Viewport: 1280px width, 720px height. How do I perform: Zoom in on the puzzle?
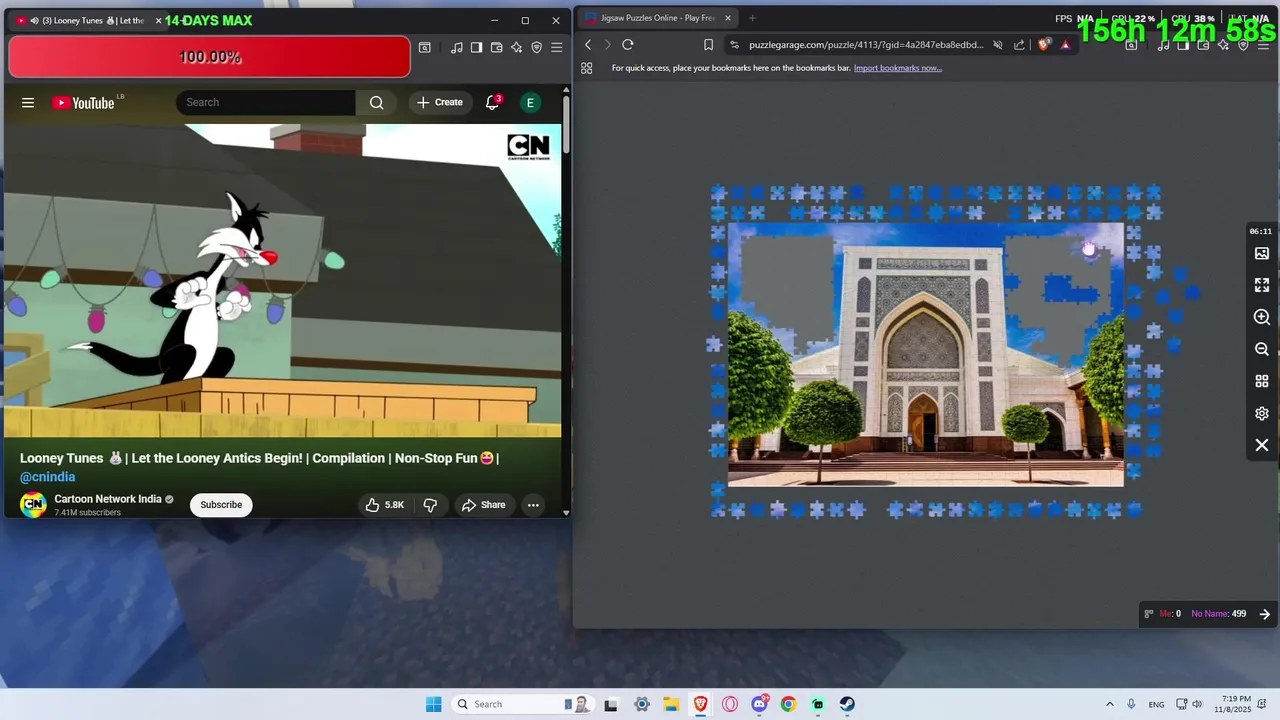1262,317
